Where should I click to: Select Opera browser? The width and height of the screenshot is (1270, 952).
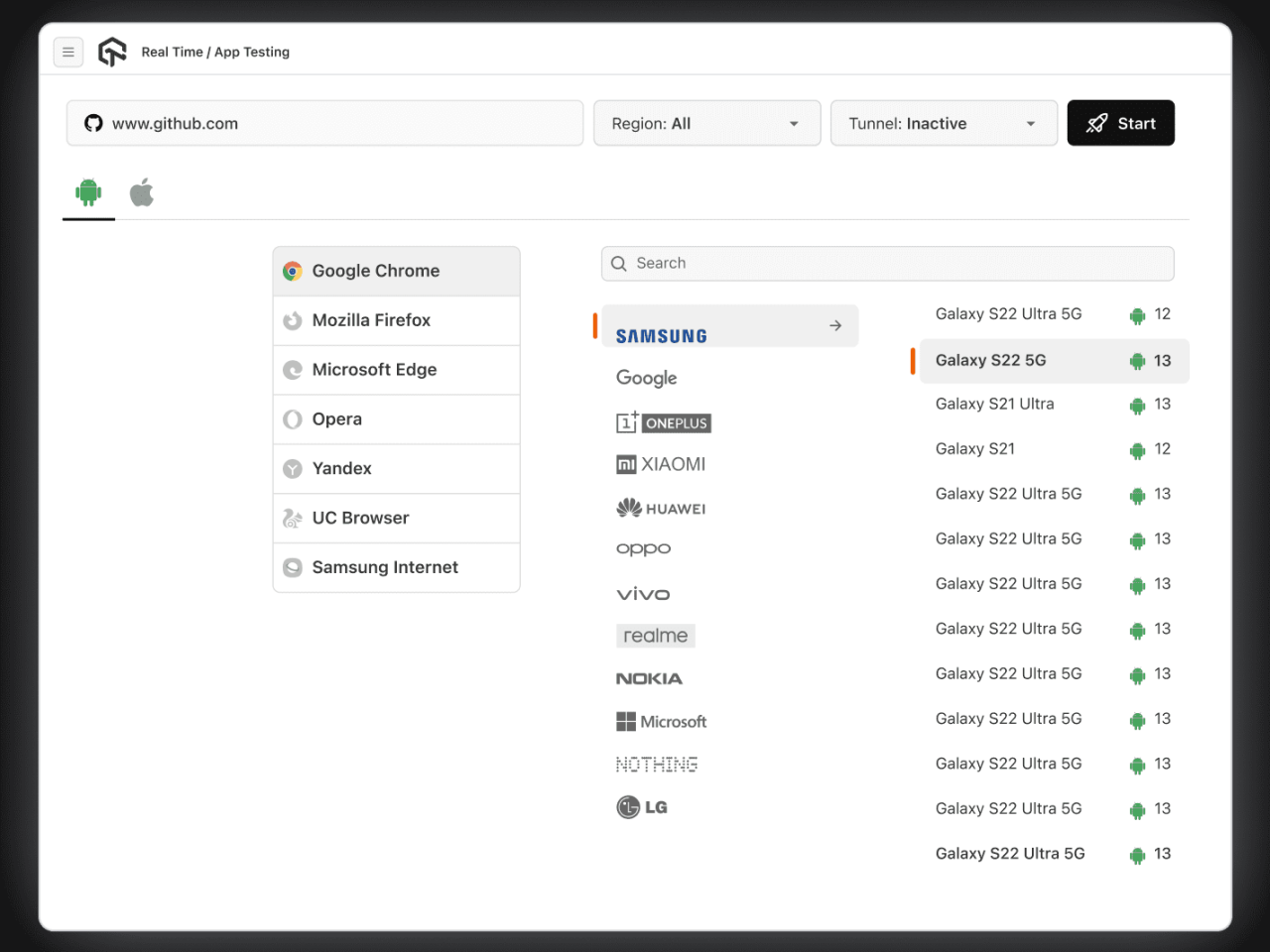(396, 419)
